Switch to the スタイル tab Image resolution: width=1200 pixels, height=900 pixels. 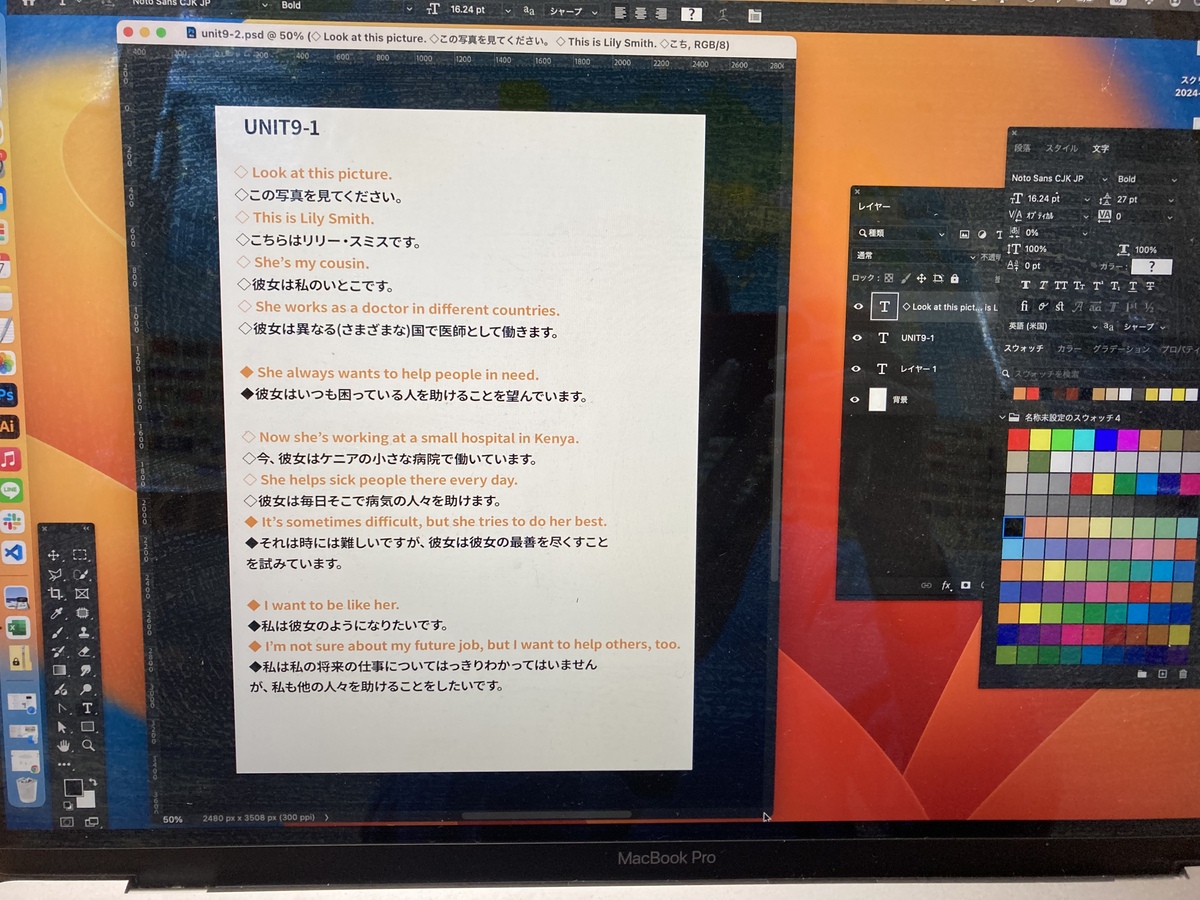coord(1062,148)
